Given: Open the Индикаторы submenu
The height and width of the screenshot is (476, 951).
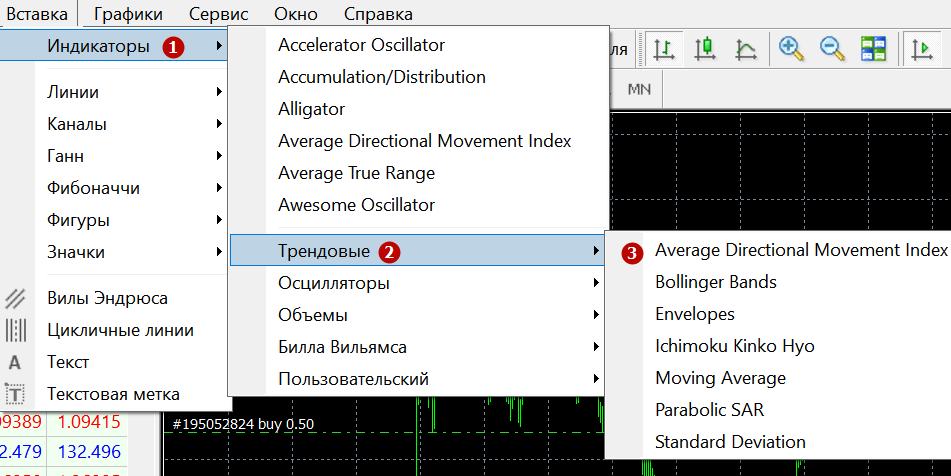Looking at the screenshot, I should point(113,46).
